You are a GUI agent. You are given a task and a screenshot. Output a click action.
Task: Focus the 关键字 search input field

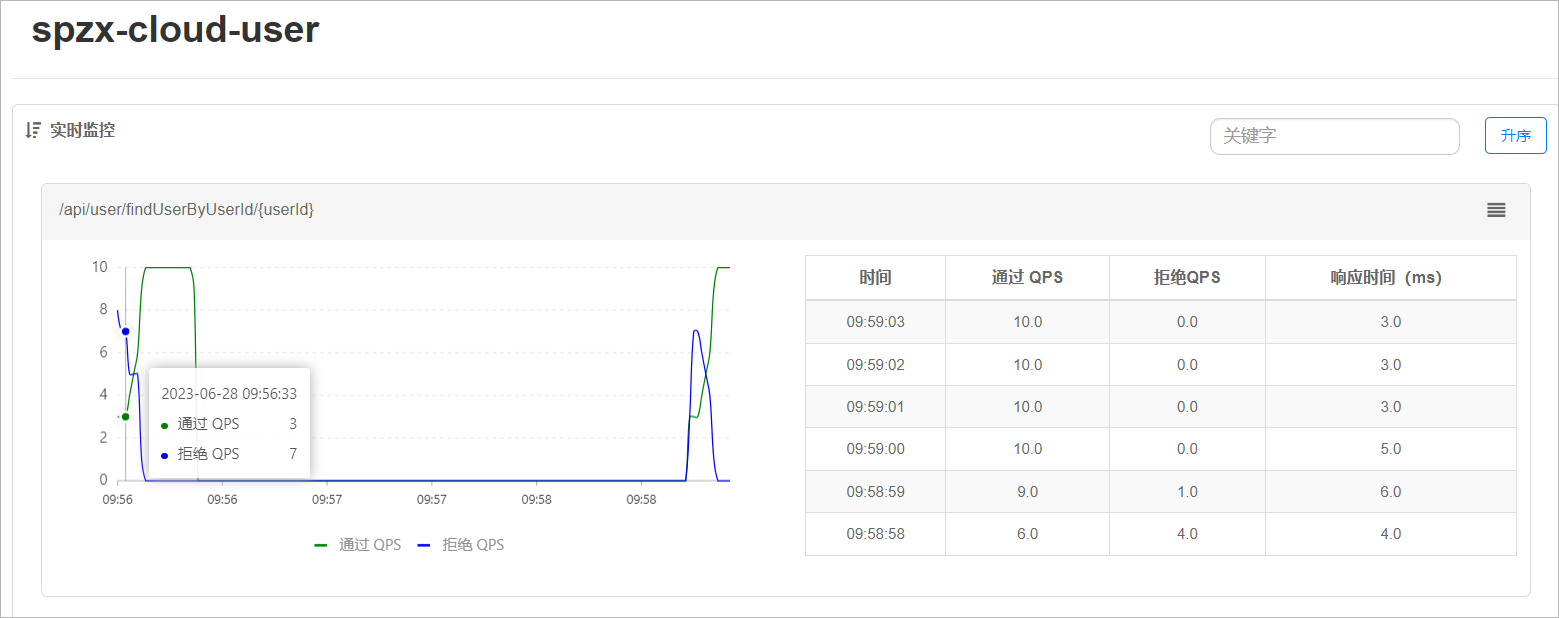[x=1334, y=136]
